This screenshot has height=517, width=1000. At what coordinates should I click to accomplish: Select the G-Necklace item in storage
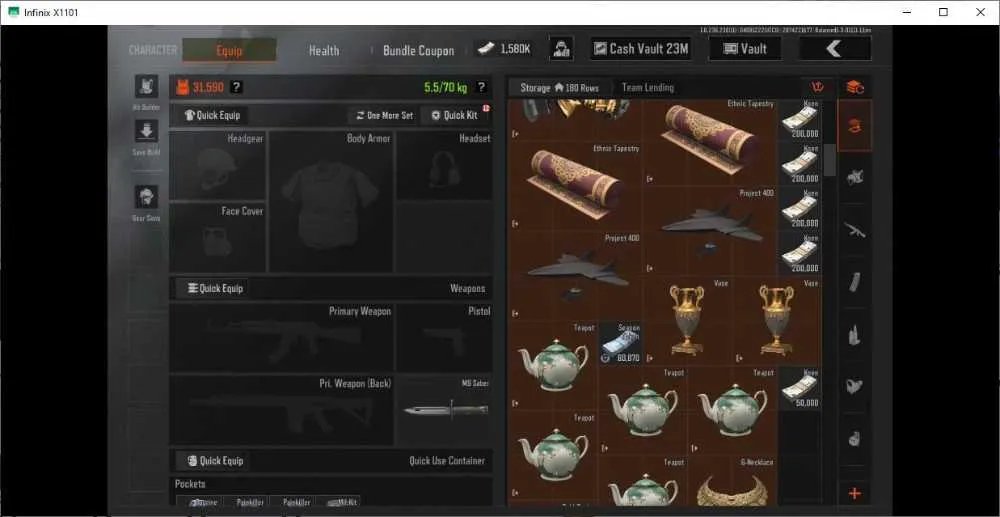tap(732, 481)
